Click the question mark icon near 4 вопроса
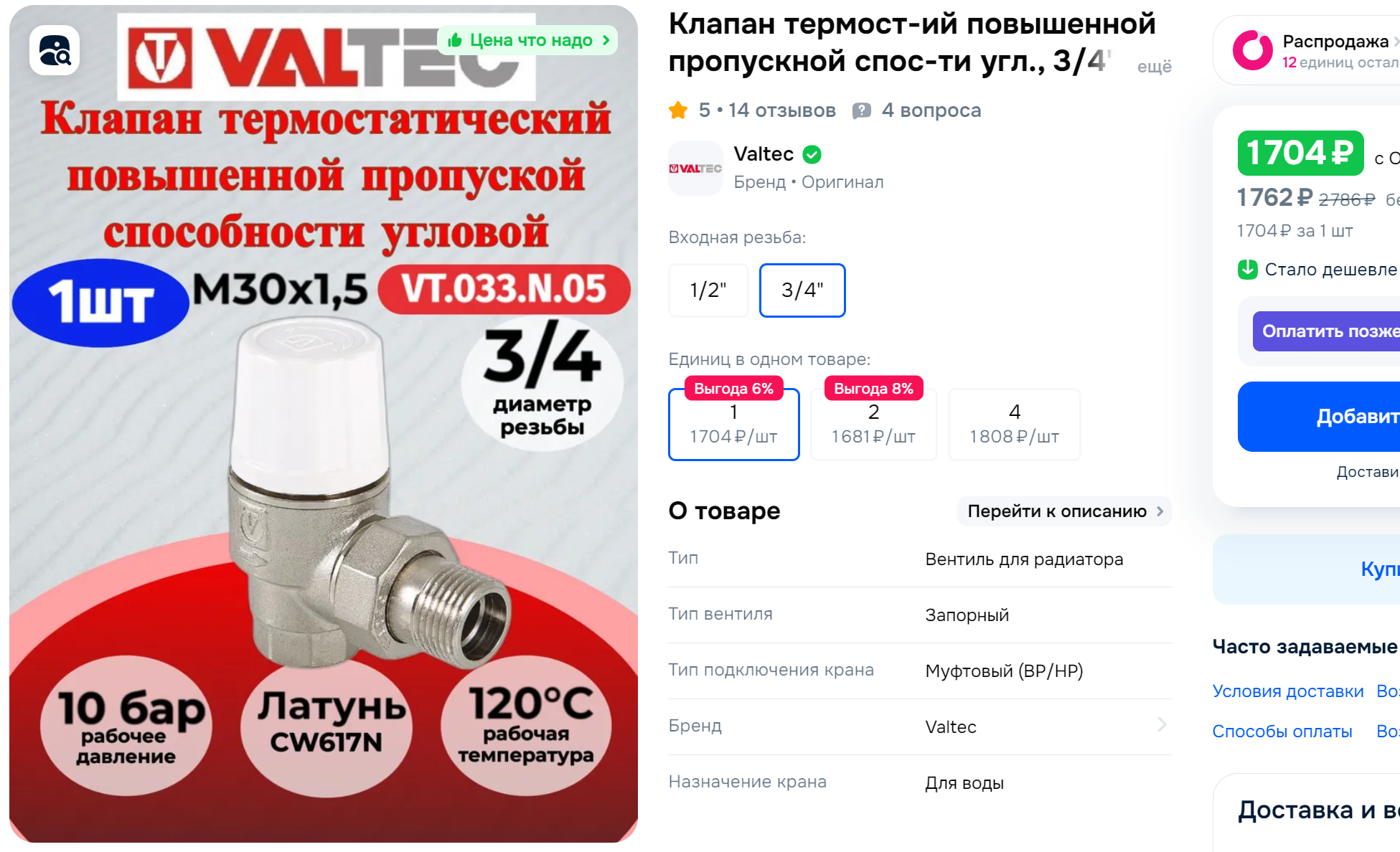The image size is (1400, 852). 862,110
